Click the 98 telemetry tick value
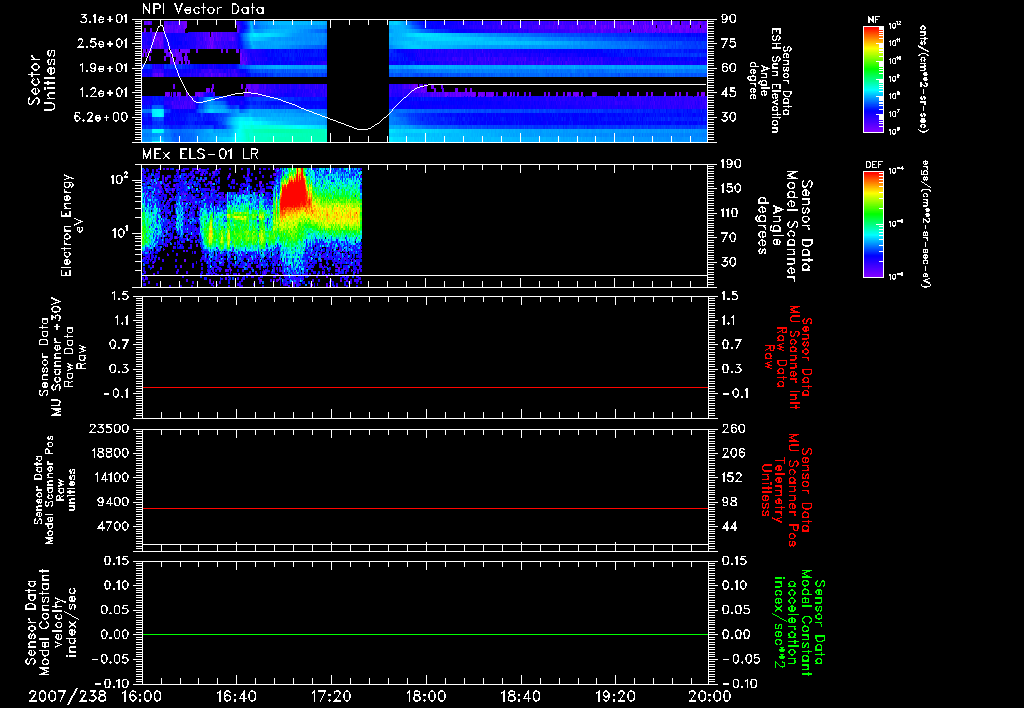Viewport: 1024px width, 708px height. (729, 502)
